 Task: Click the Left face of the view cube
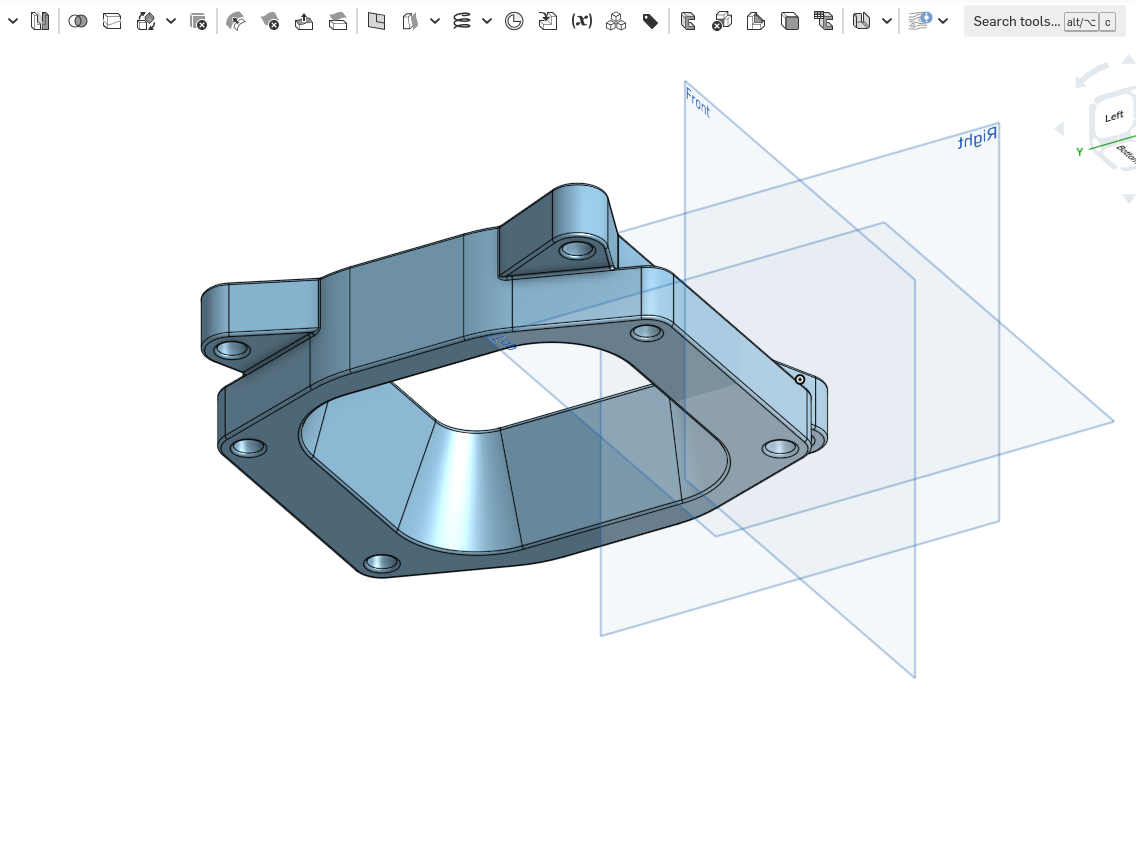1114,117
